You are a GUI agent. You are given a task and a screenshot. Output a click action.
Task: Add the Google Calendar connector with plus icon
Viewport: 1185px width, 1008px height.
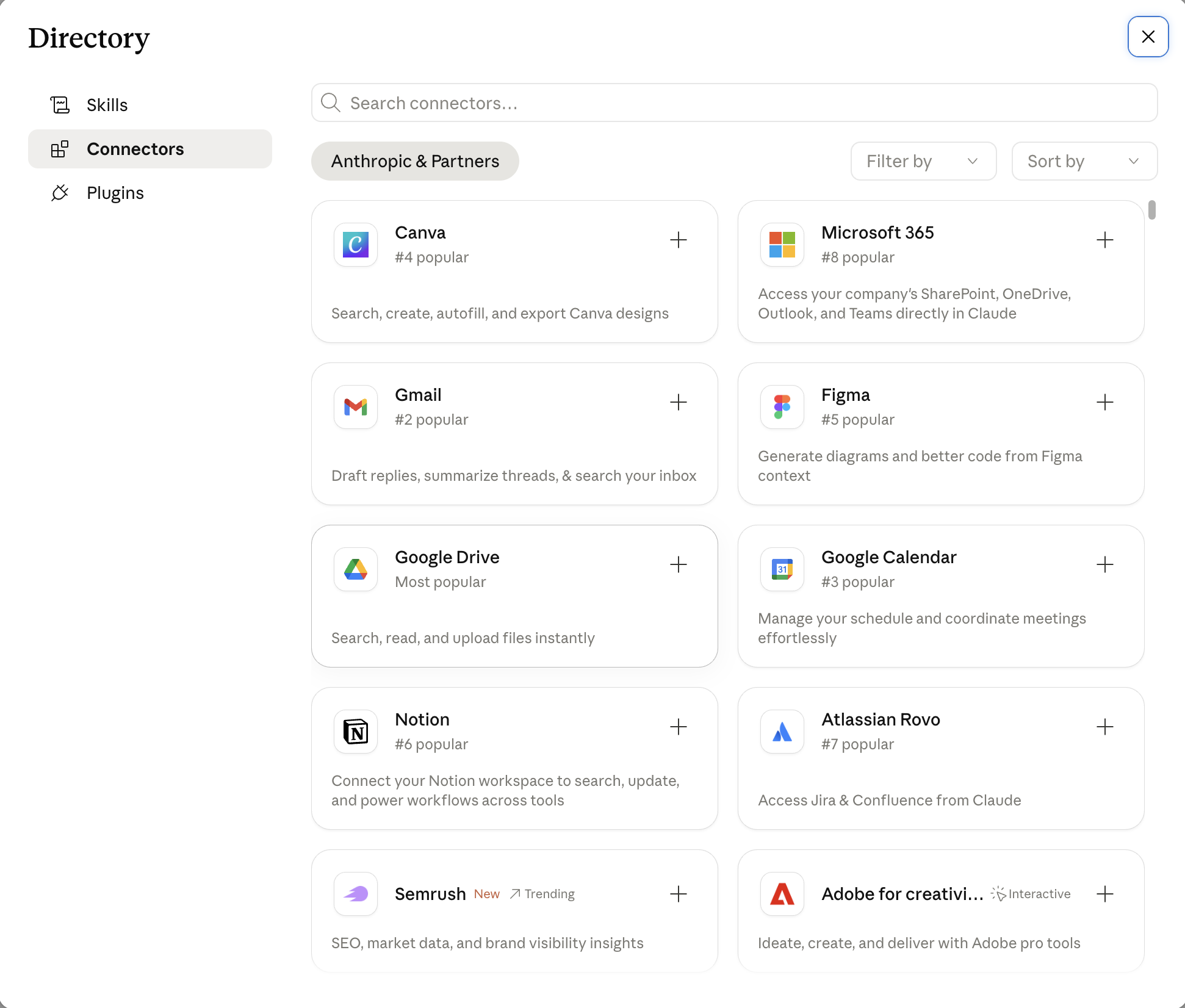1104,564
